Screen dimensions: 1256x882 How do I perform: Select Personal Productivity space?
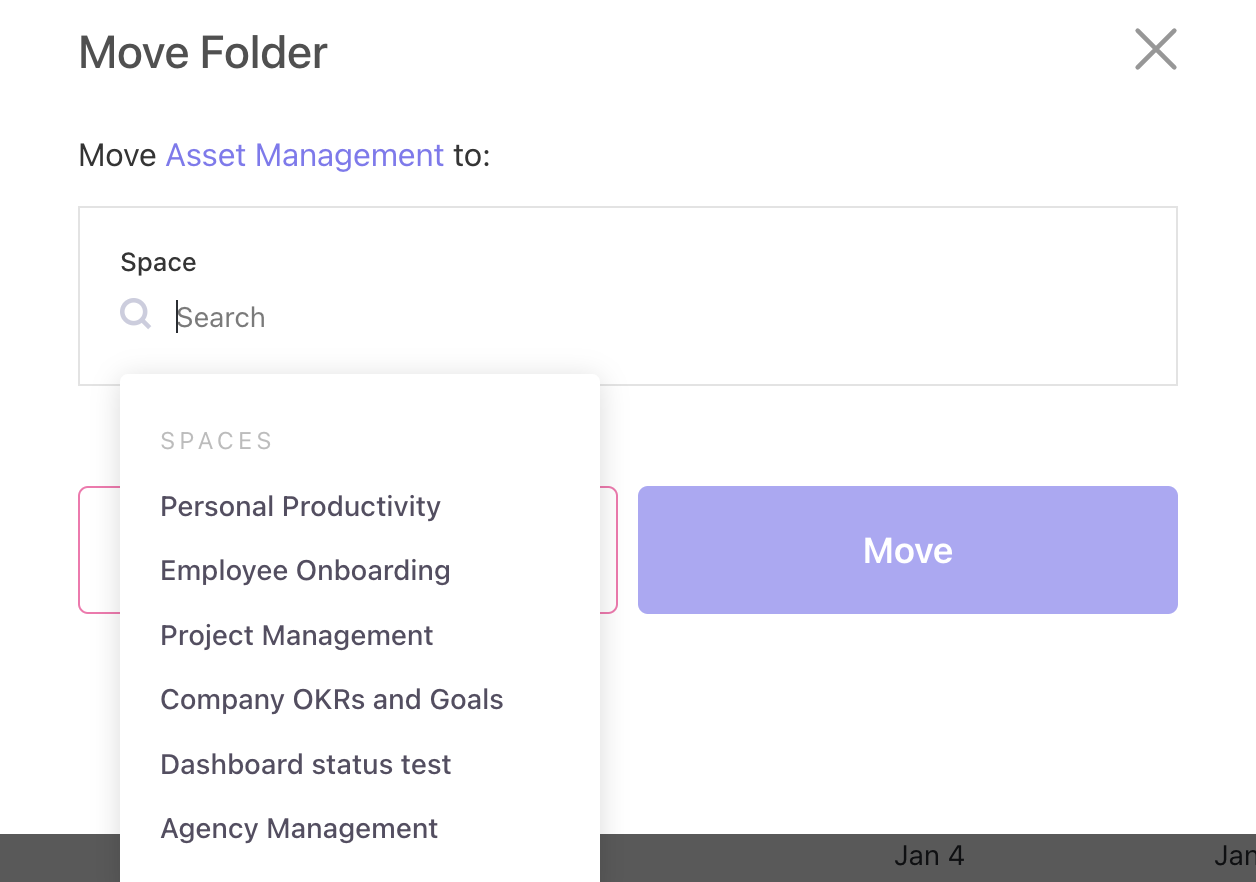(300, 506)
